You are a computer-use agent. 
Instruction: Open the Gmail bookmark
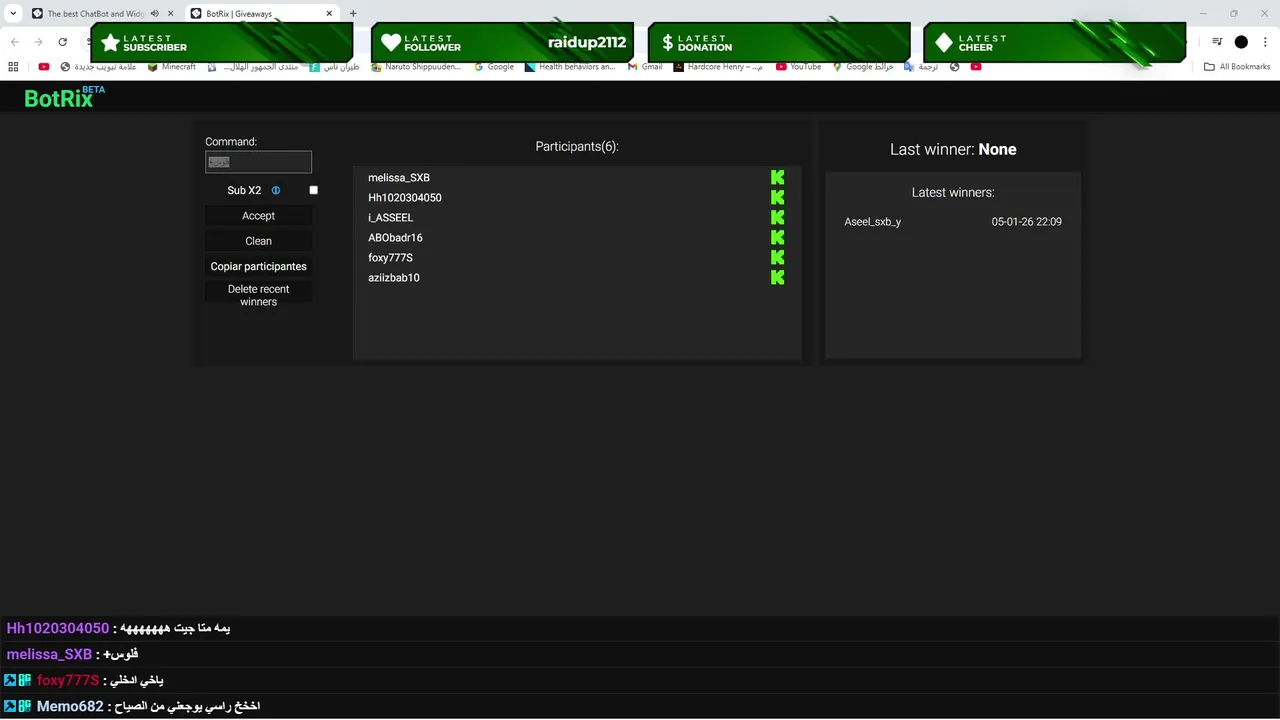point(646,67)
